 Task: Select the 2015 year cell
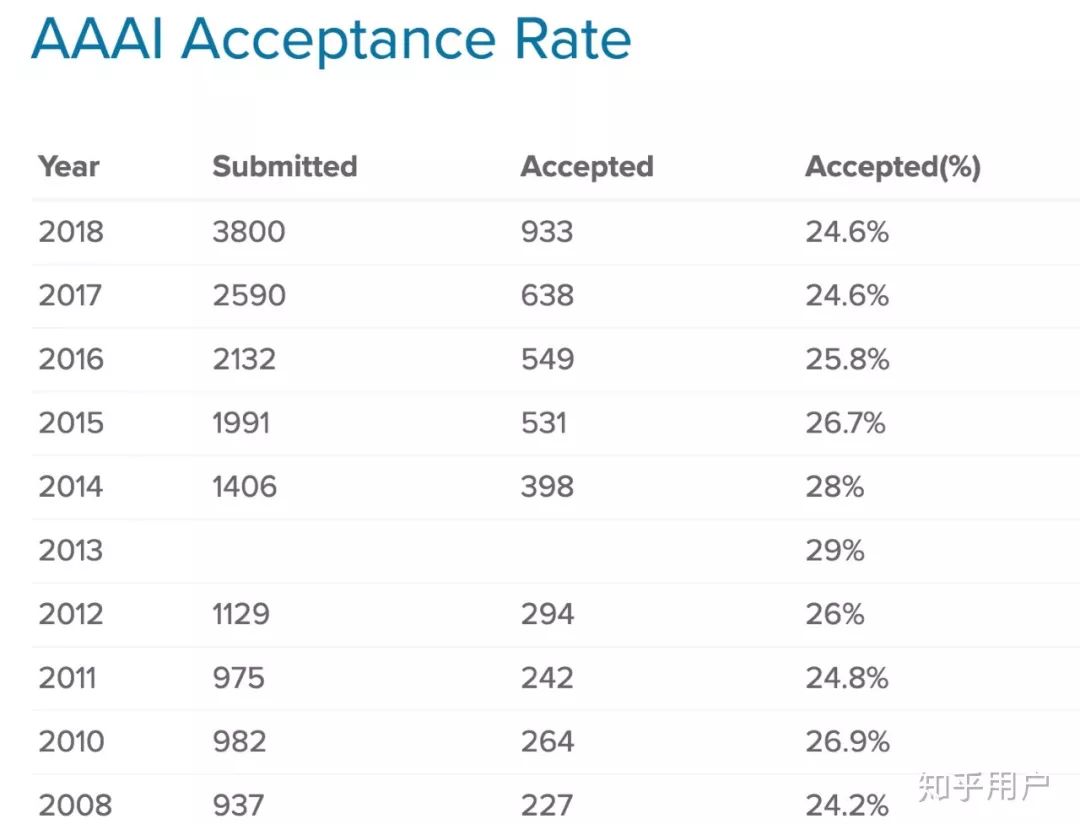pos(71,423)
